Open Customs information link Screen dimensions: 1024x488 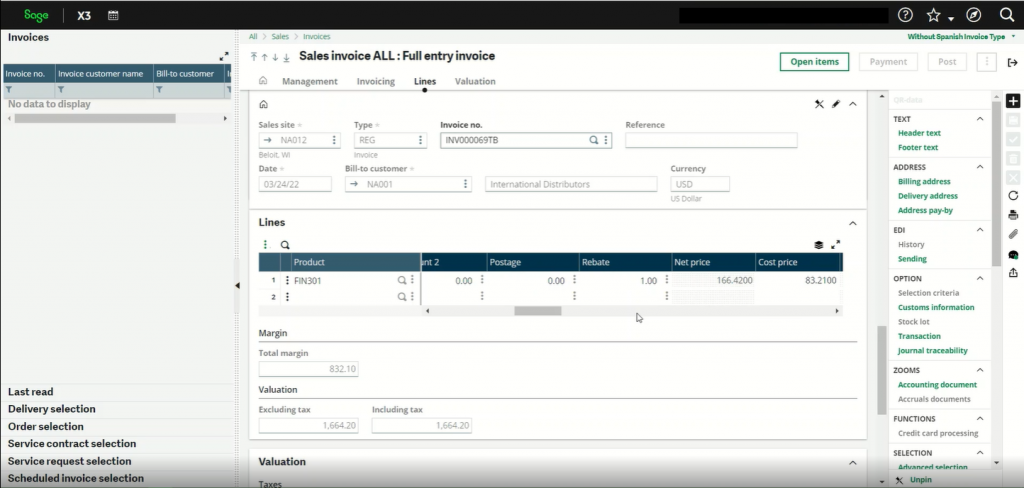pyautogui.click(x=936, y=307)
